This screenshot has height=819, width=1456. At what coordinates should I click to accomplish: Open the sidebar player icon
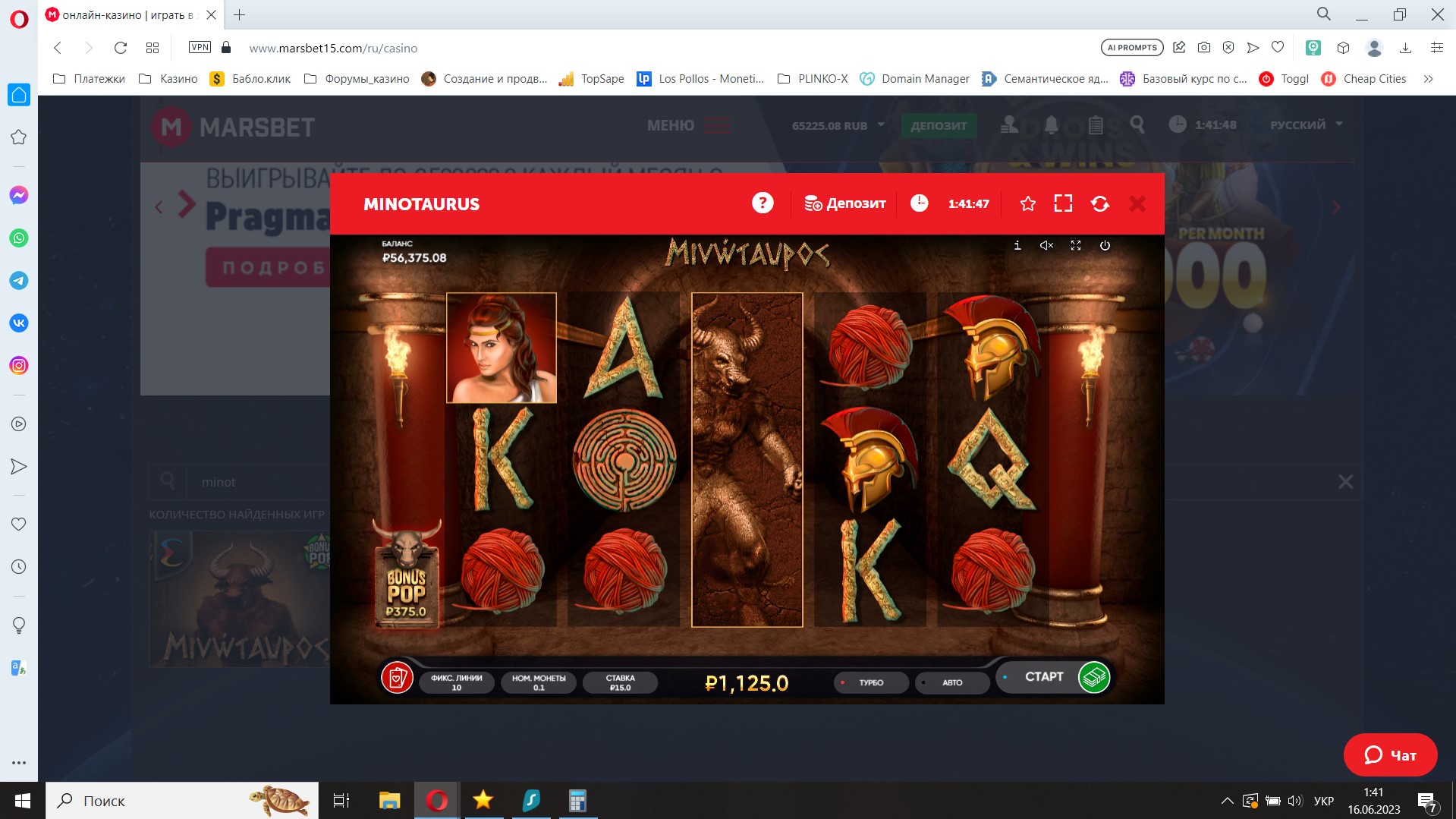(x=19, y=424)
